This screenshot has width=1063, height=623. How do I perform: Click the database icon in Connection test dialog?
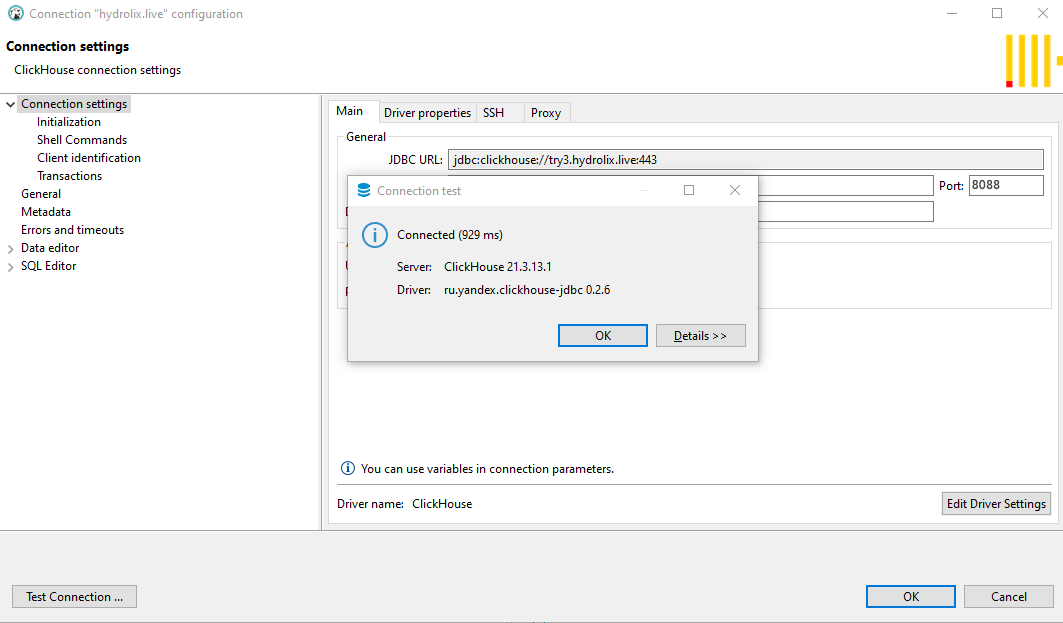pos(364,190)
